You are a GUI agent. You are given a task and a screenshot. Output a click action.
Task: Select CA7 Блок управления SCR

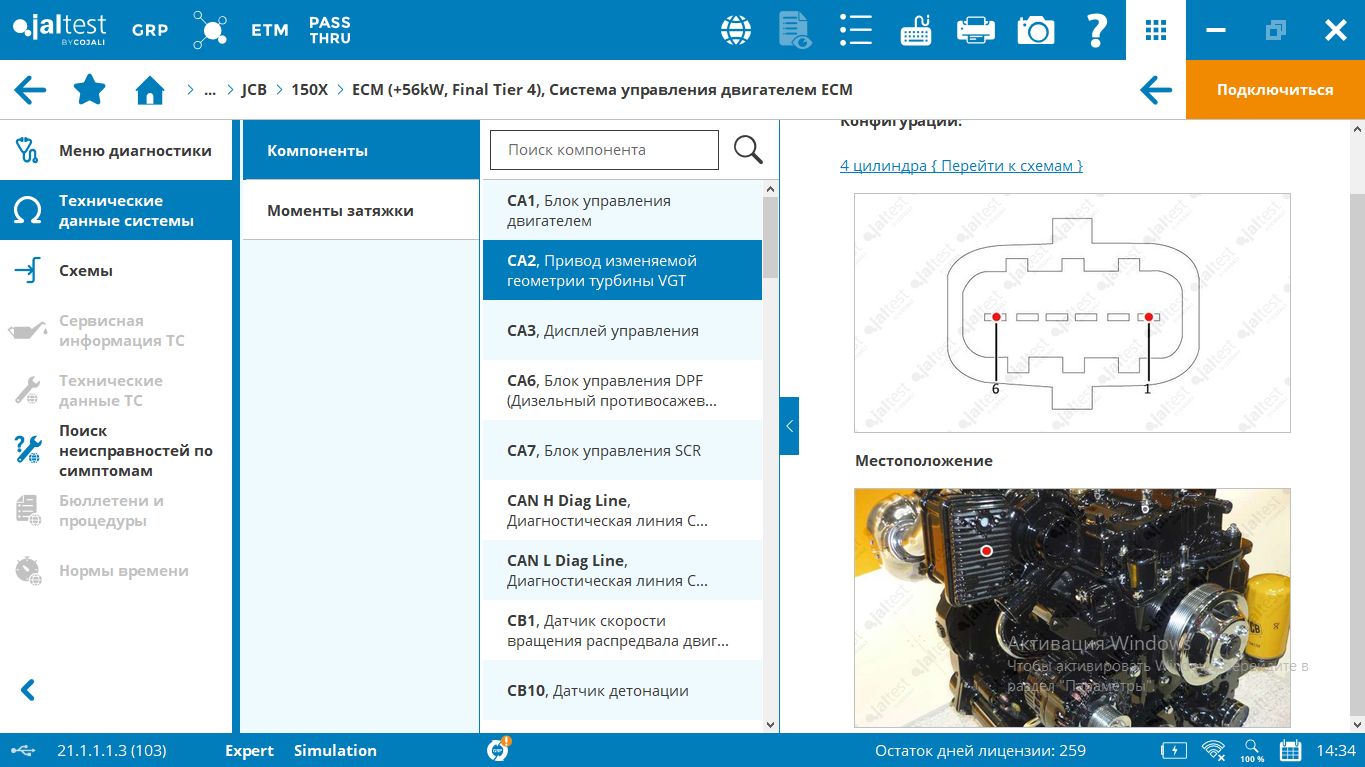[622, 450]
